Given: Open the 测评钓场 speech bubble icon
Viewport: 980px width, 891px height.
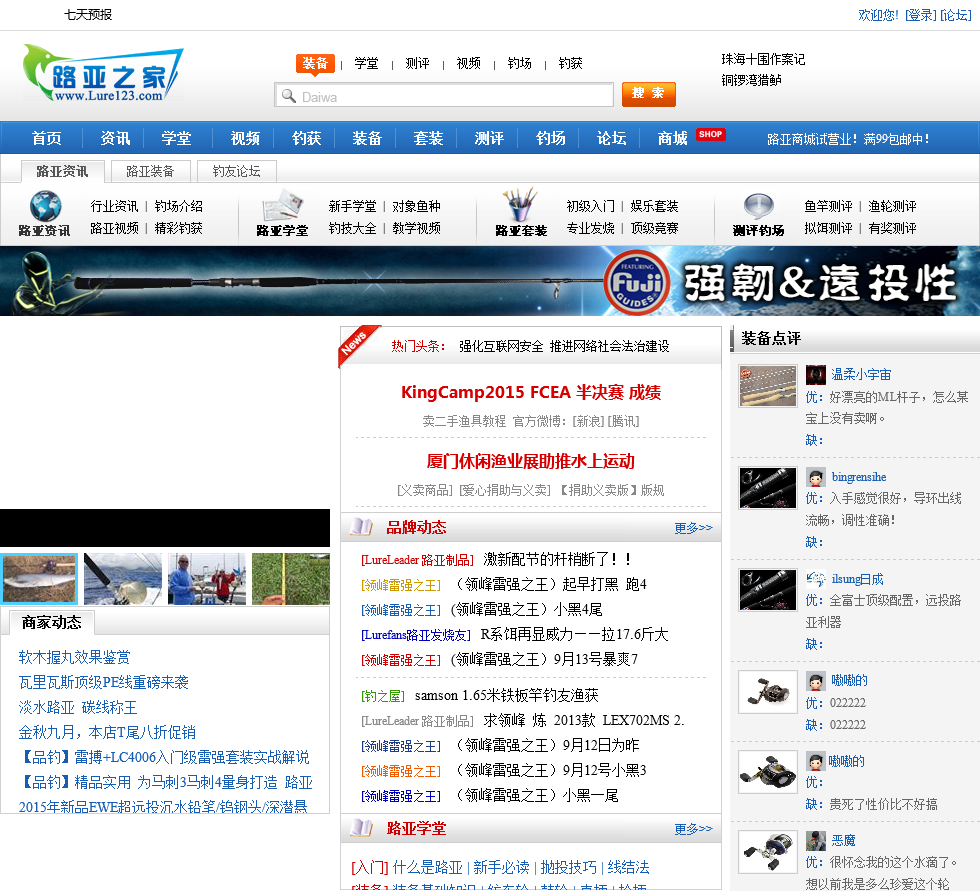Looking at the screenshot, I should click(759, 207).
